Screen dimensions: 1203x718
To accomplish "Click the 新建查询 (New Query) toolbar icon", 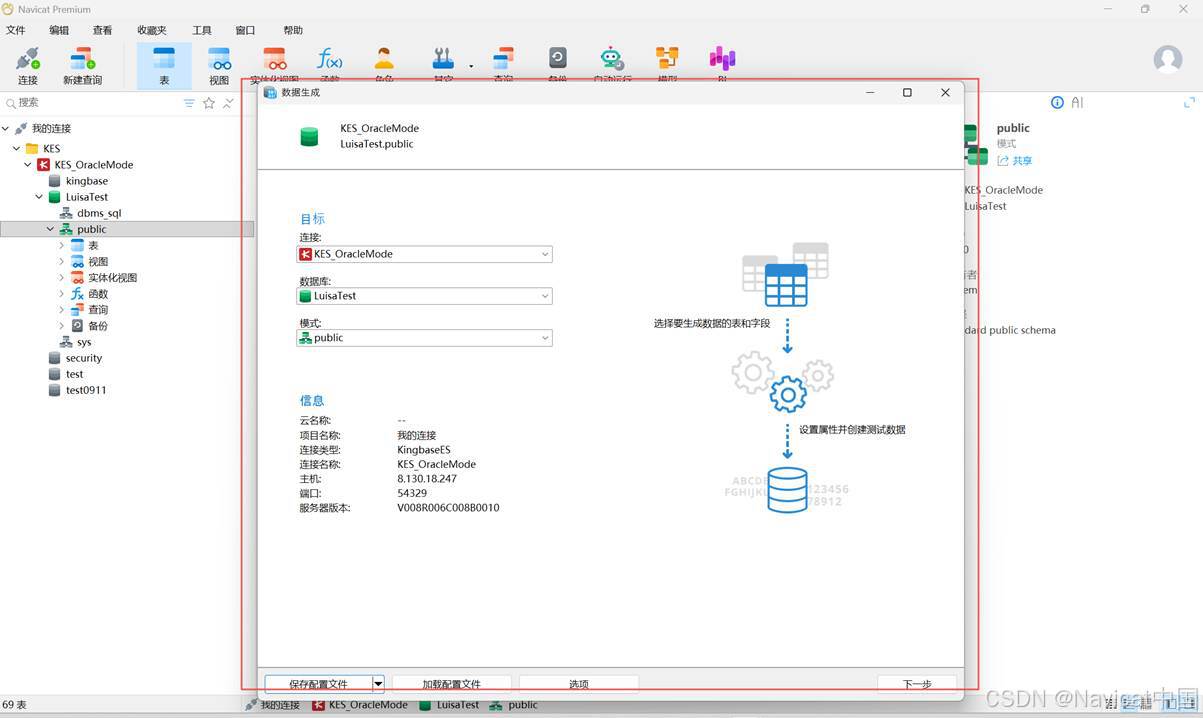I will tap(82, 65).
